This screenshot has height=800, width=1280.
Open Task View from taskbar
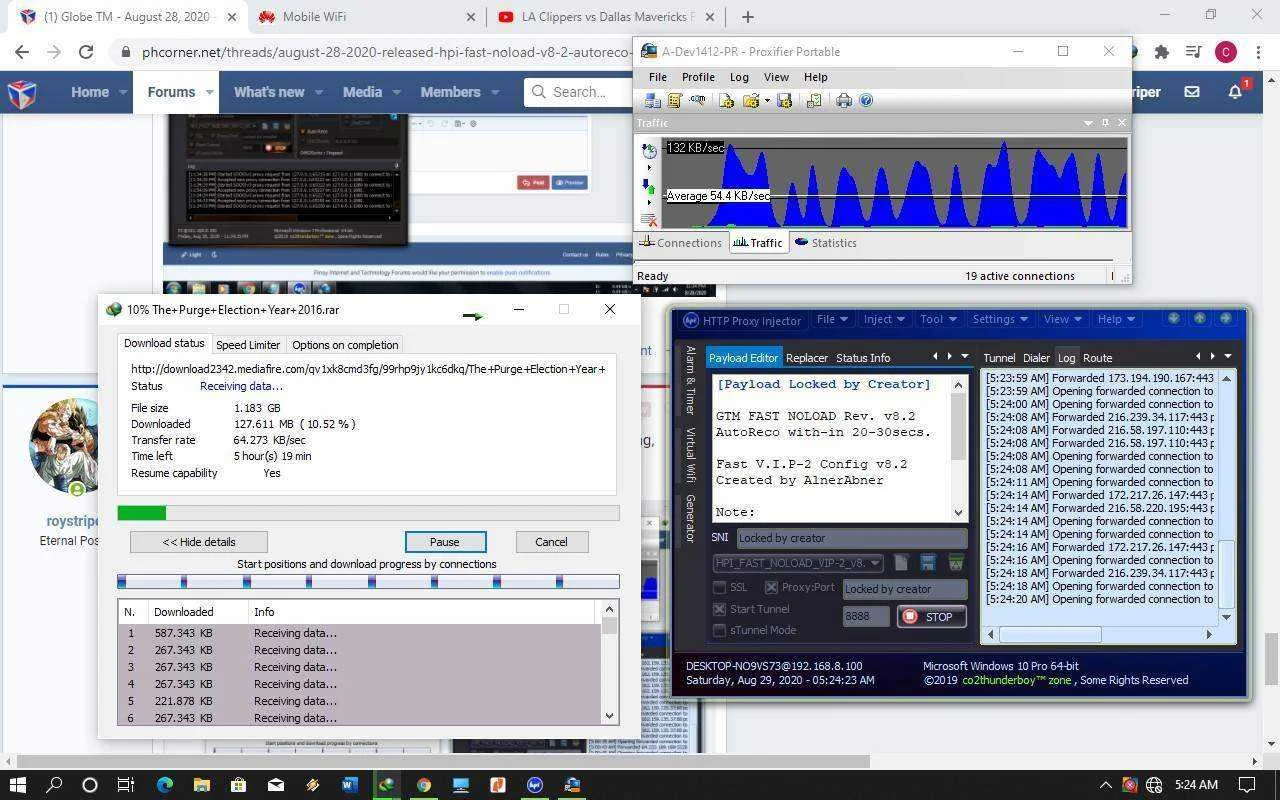(126, 784)
